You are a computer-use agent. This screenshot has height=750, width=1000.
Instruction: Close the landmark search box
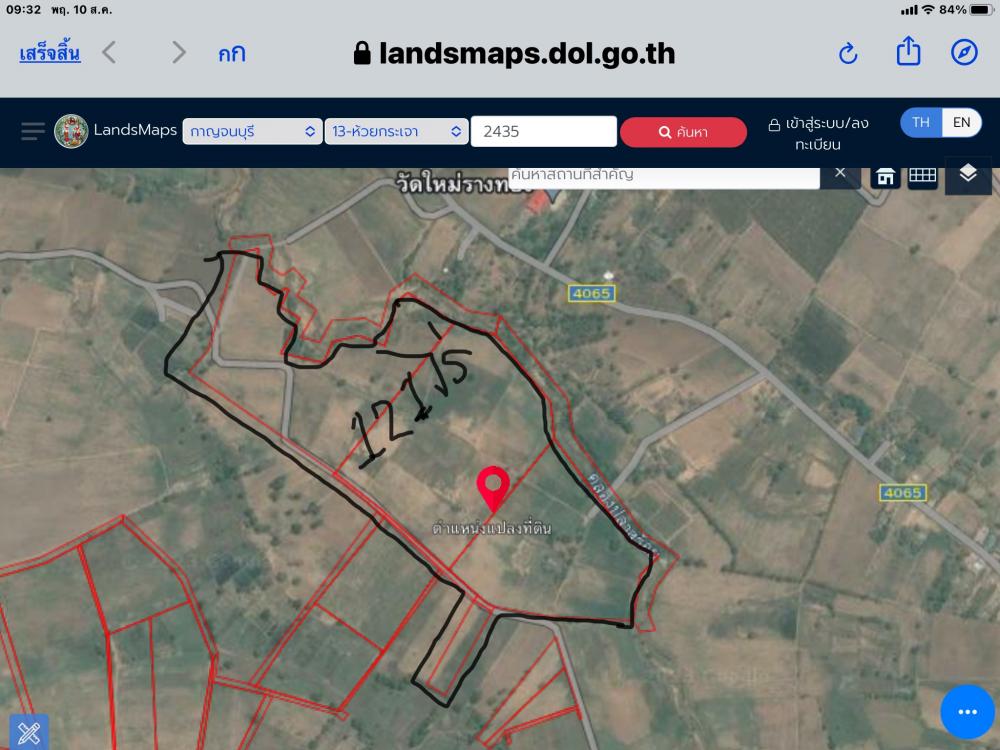(x=840, y=173)
